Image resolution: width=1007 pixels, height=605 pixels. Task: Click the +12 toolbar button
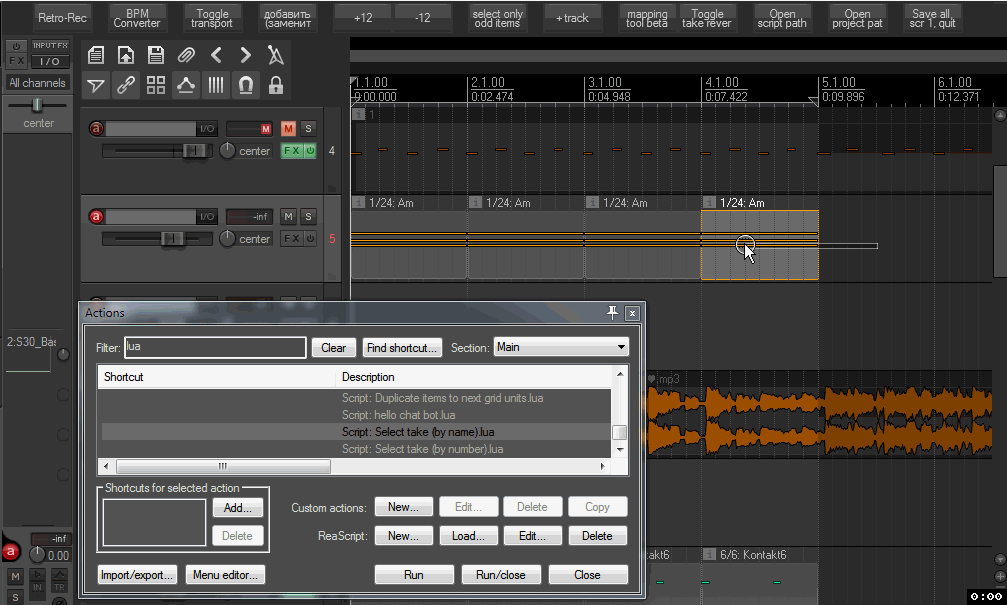363,18
